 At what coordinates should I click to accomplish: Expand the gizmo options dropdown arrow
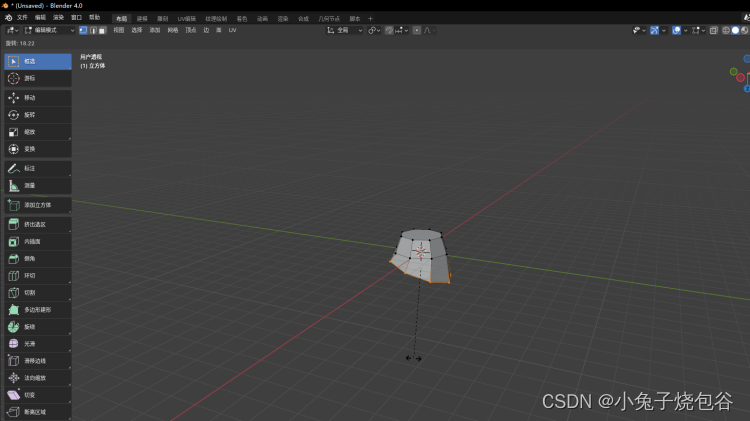pyautogui.click(x=663, y=30)
